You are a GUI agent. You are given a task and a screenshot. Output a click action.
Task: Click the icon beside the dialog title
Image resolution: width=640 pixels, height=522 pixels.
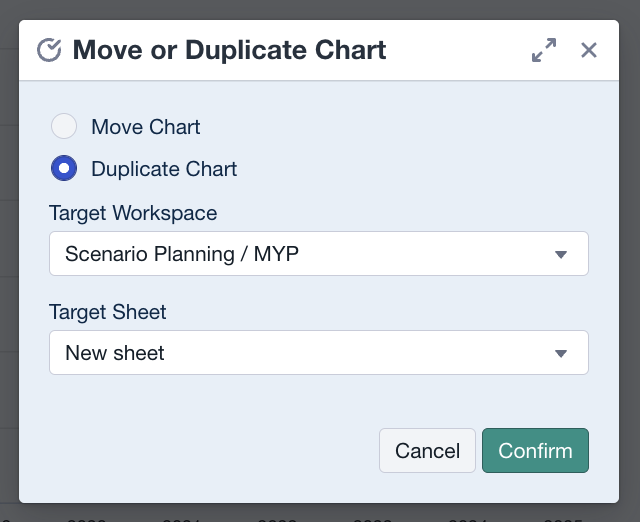[49, 50]
